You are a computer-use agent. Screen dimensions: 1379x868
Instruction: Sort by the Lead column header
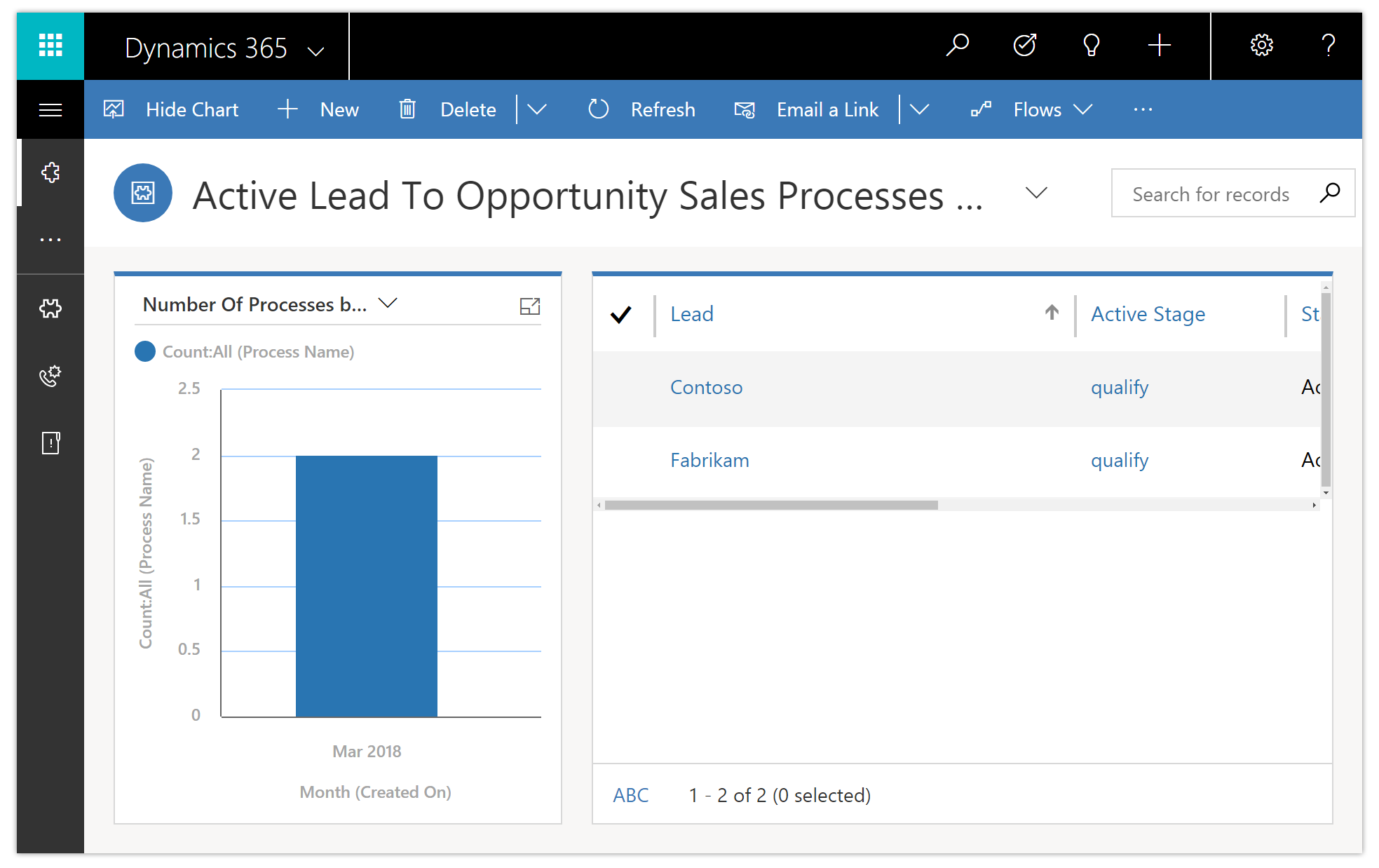click(x=692, y=314)
